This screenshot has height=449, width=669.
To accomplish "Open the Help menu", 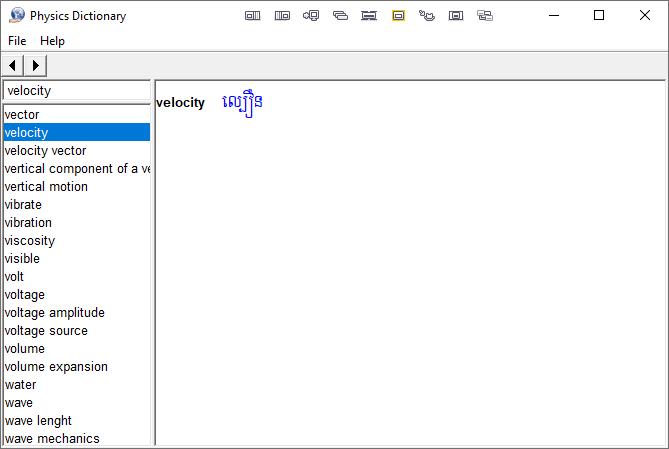I will click(x=52, y=41).
